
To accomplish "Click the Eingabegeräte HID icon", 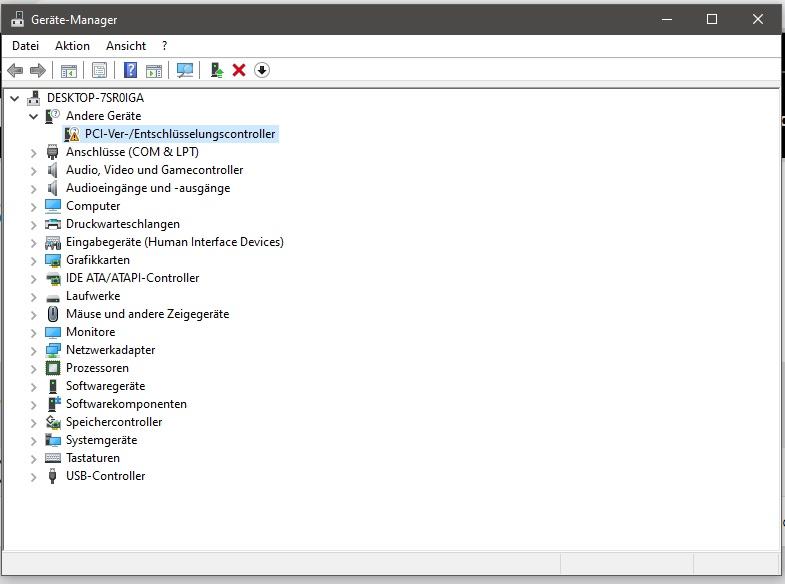I will point(53,242).
